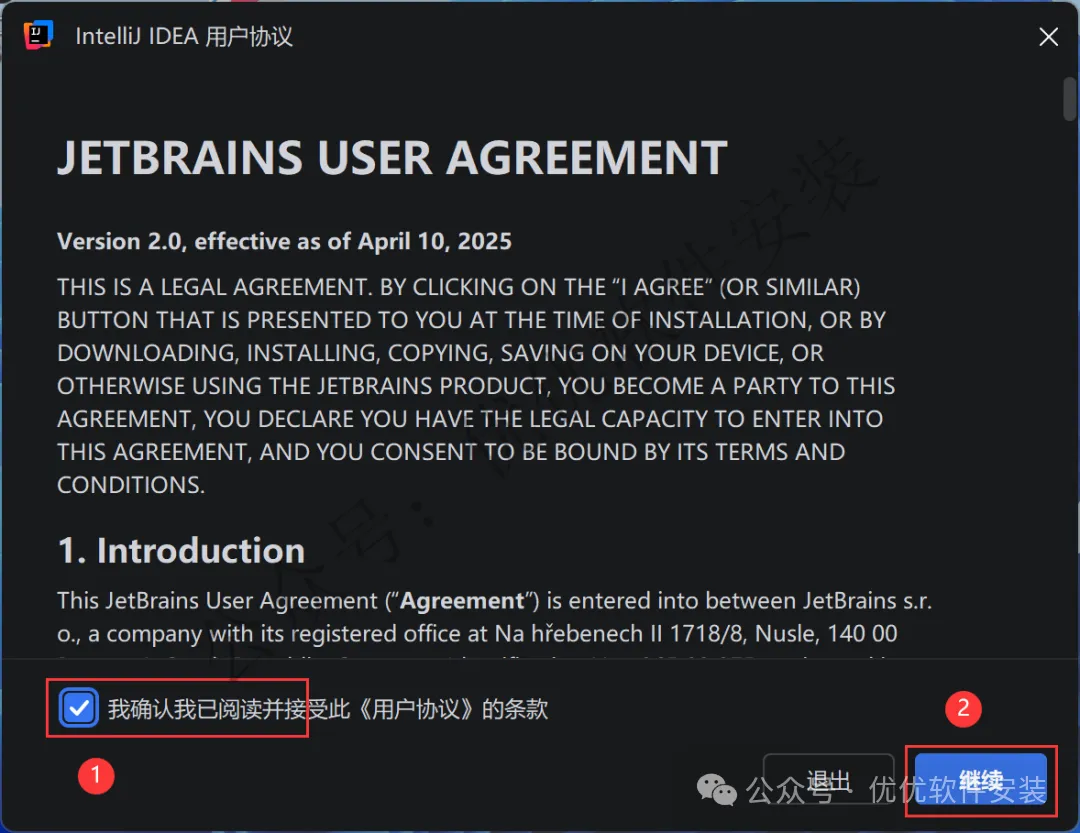Click the 'Version 2.0, effective as of April 10, 2025' line
Viewport: 1080px width, 833px height.
coord(284,241)
